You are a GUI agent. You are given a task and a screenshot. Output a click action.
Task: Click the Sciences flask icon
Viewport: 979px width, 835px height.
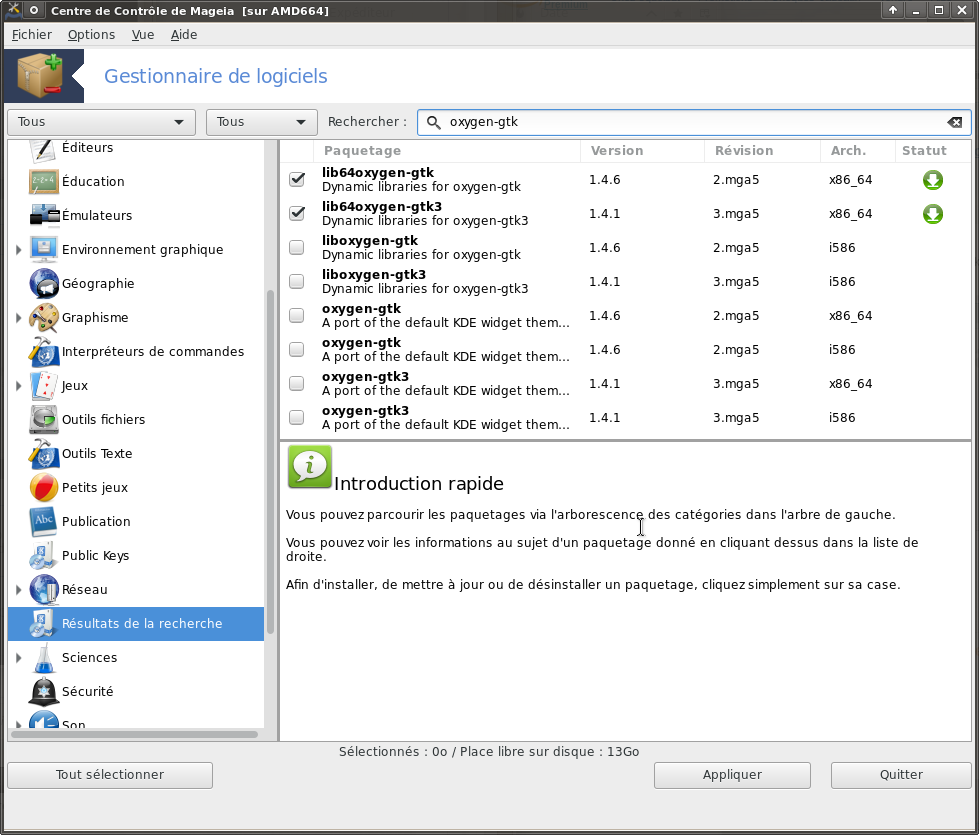(x=44, y=658)
